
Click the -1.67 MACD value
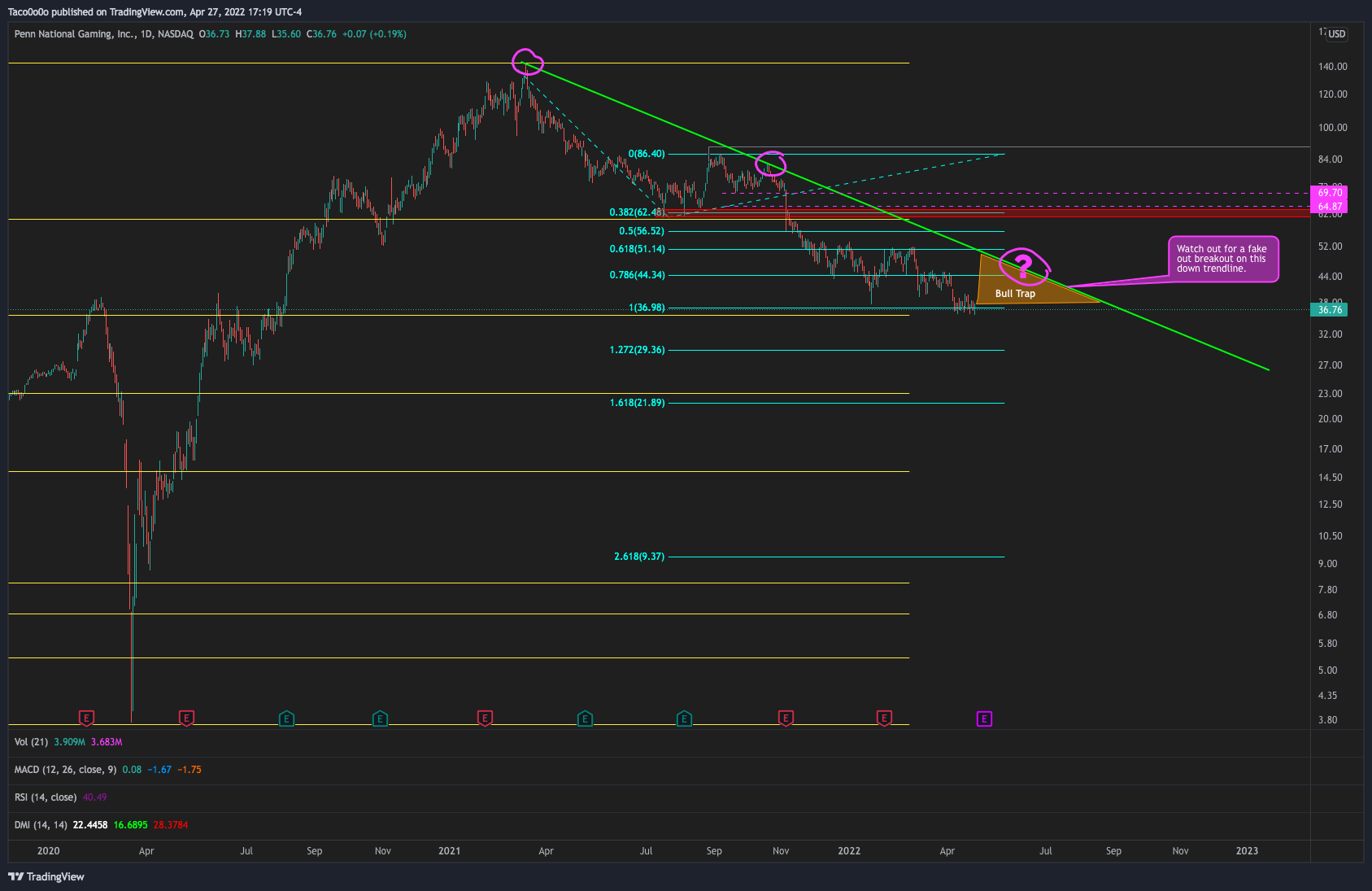tap(161, 770)
